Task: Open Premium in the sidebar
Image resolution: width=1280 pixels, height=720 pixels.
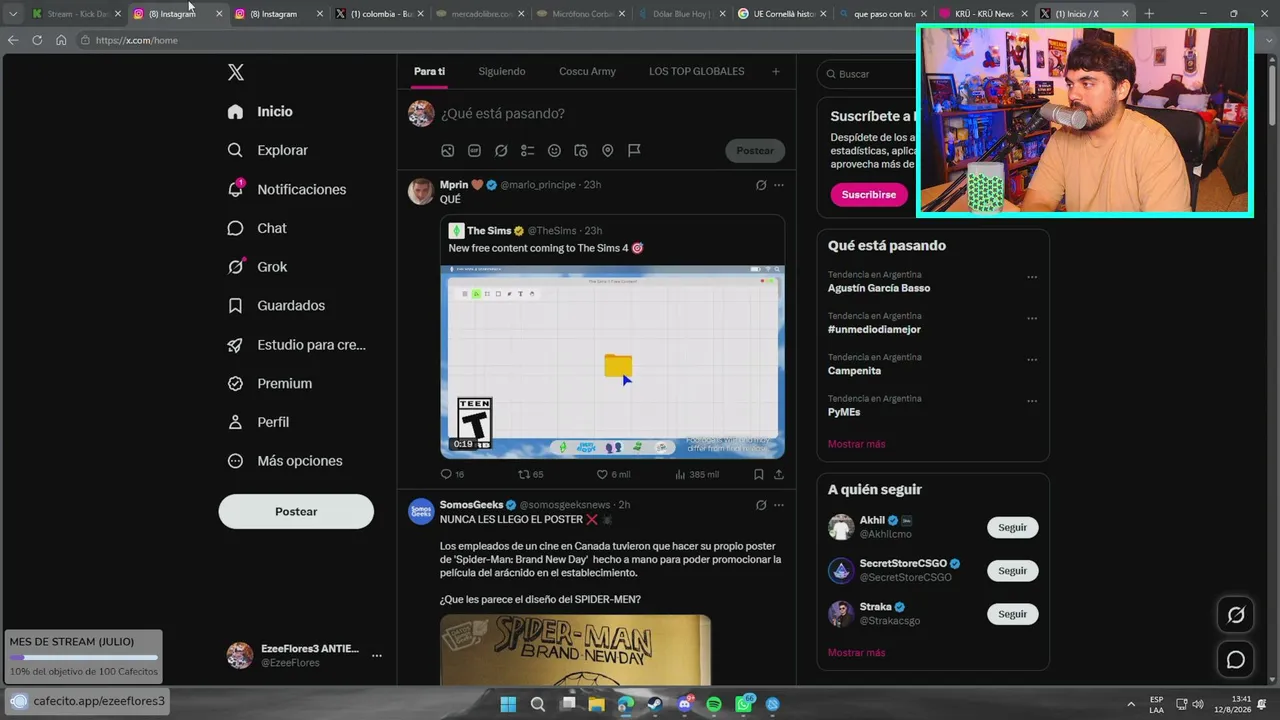Action: 270,383
